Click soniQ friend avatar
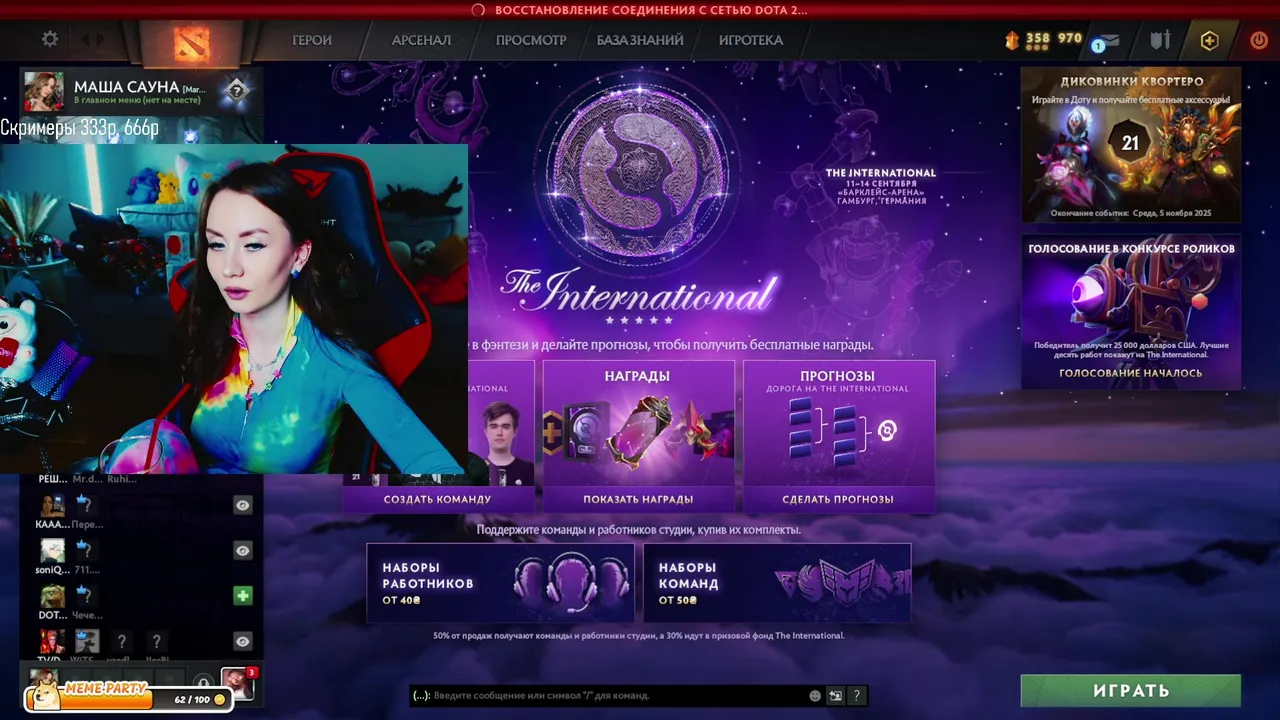The height and width of the screenshot is (720, 1280). (x=52, y=550)
